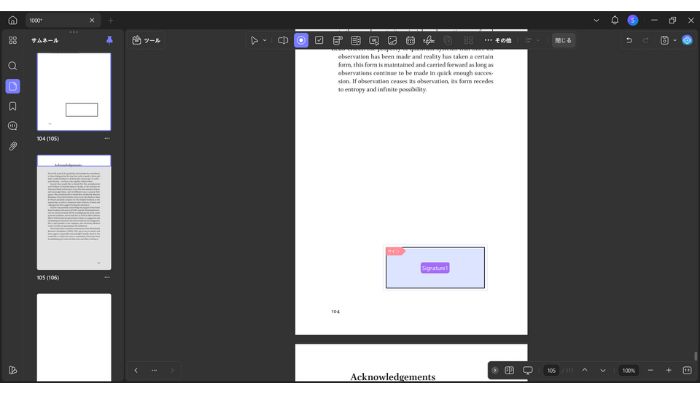Open the page 105 (106) thumbnail

click(x=74, y=212)
